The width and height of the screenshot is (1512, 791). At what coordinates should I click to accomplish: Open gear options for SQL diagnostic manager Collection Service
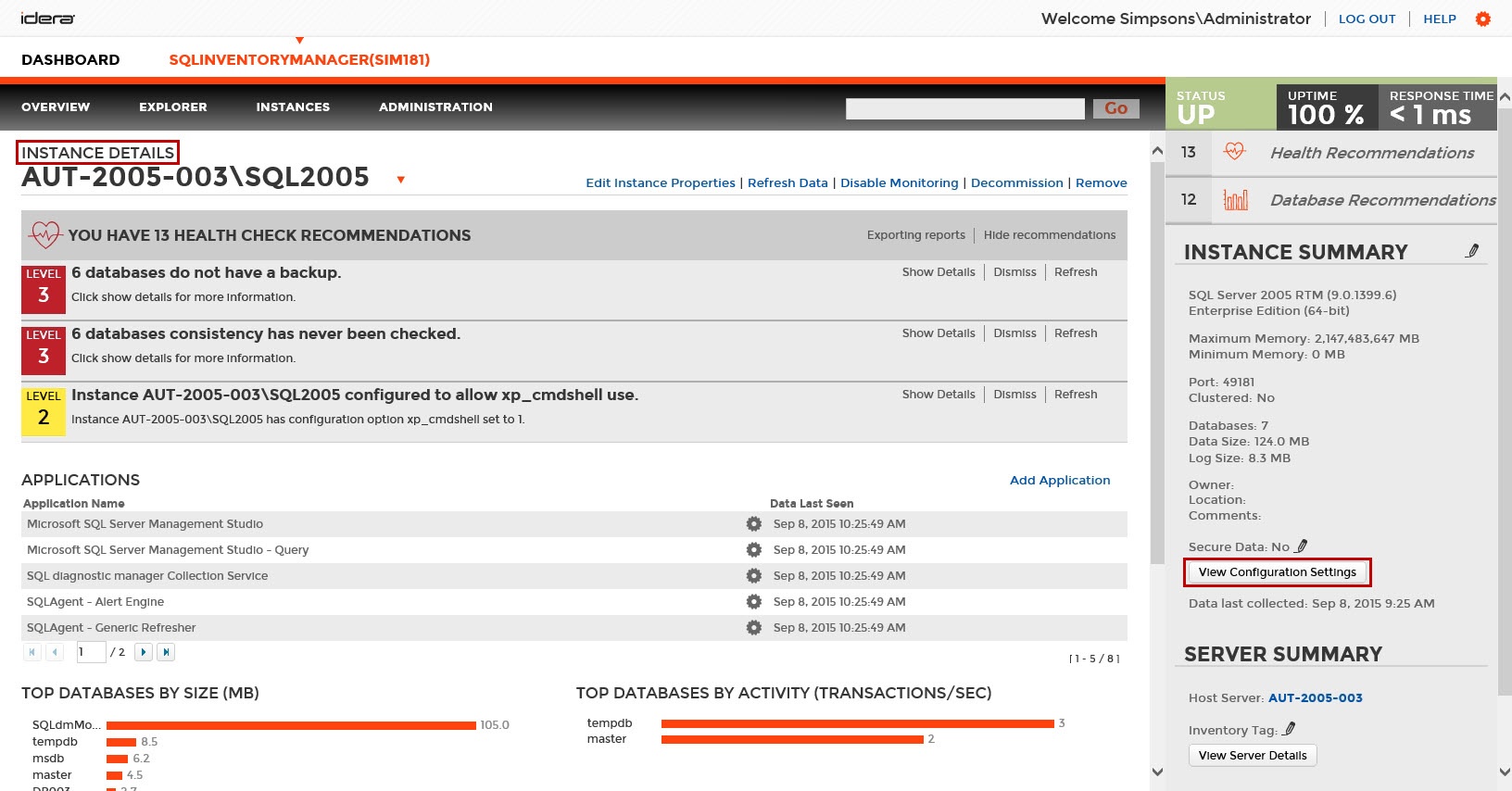754,576
